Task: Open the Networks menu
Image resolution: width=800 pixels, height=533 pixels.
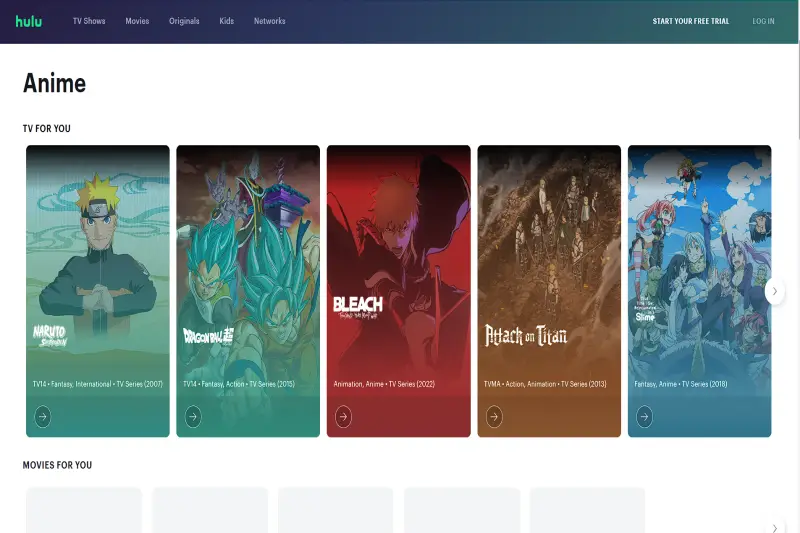Action: tap(269, 21)
